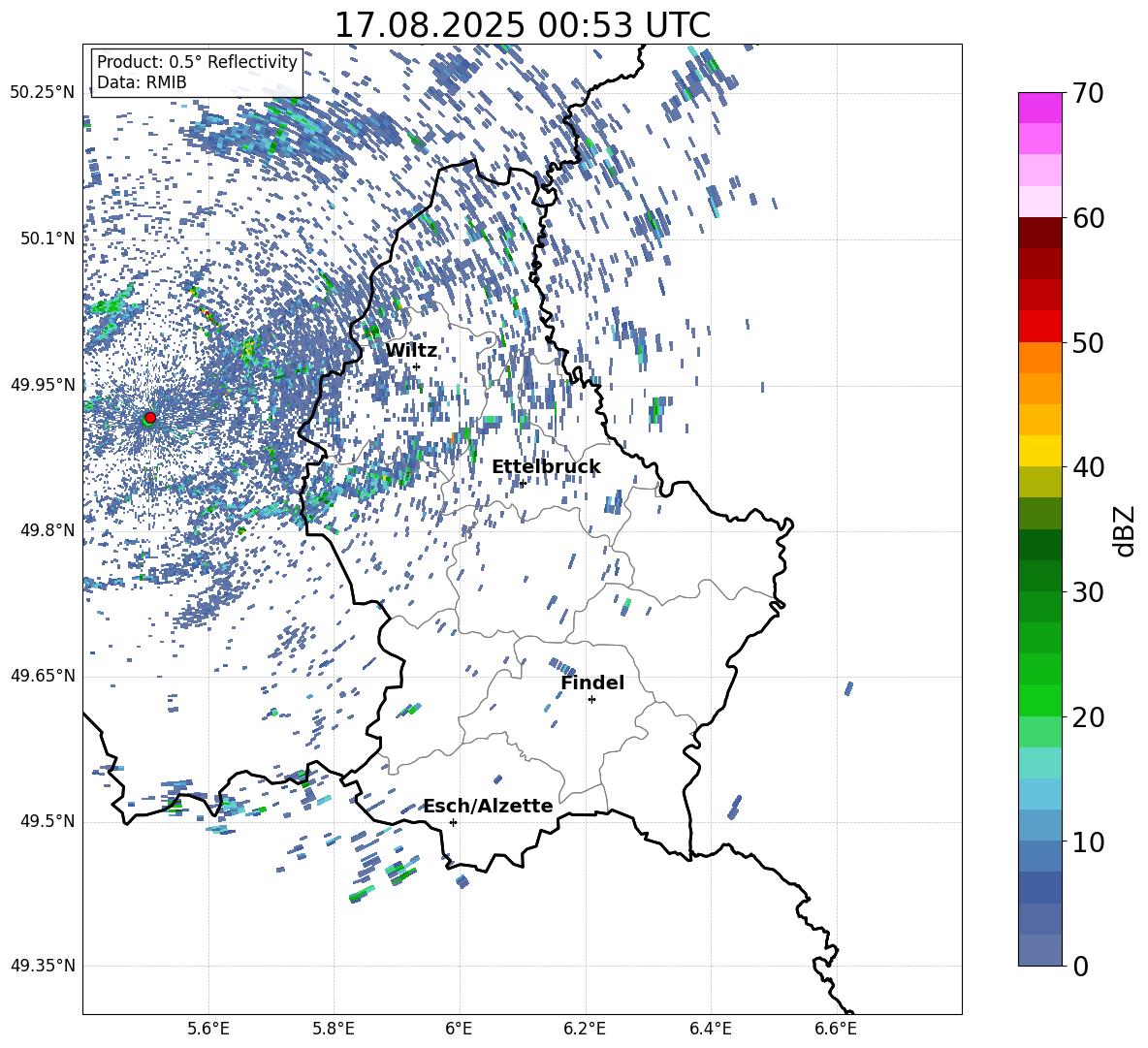Click the light blue swatch just above 10

pyautogui.click(x=1039, y=826)
